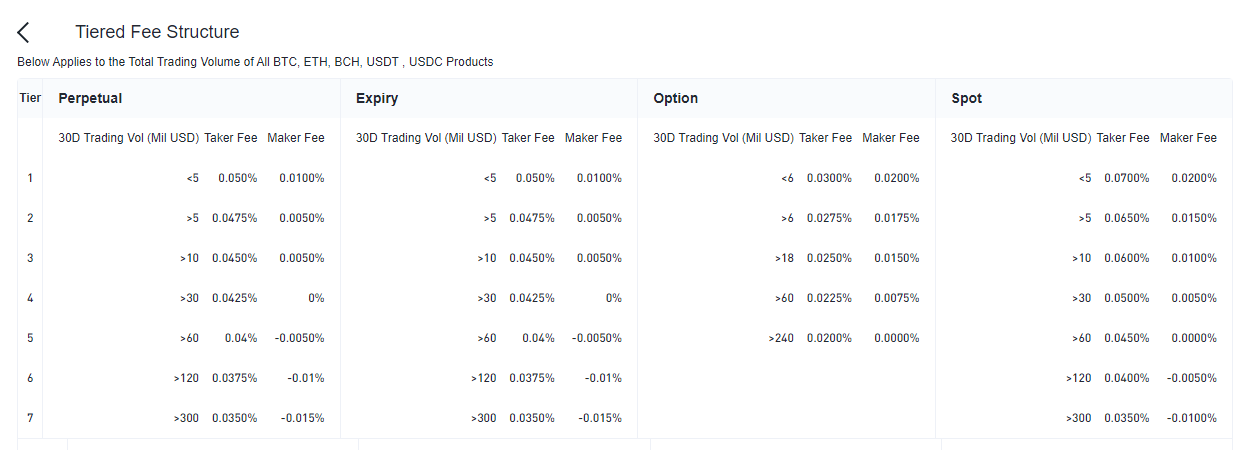1256x450 pixels.
Task: Click Expiry tier 5 maker fee -0.0050%
Action: [596, 338]
